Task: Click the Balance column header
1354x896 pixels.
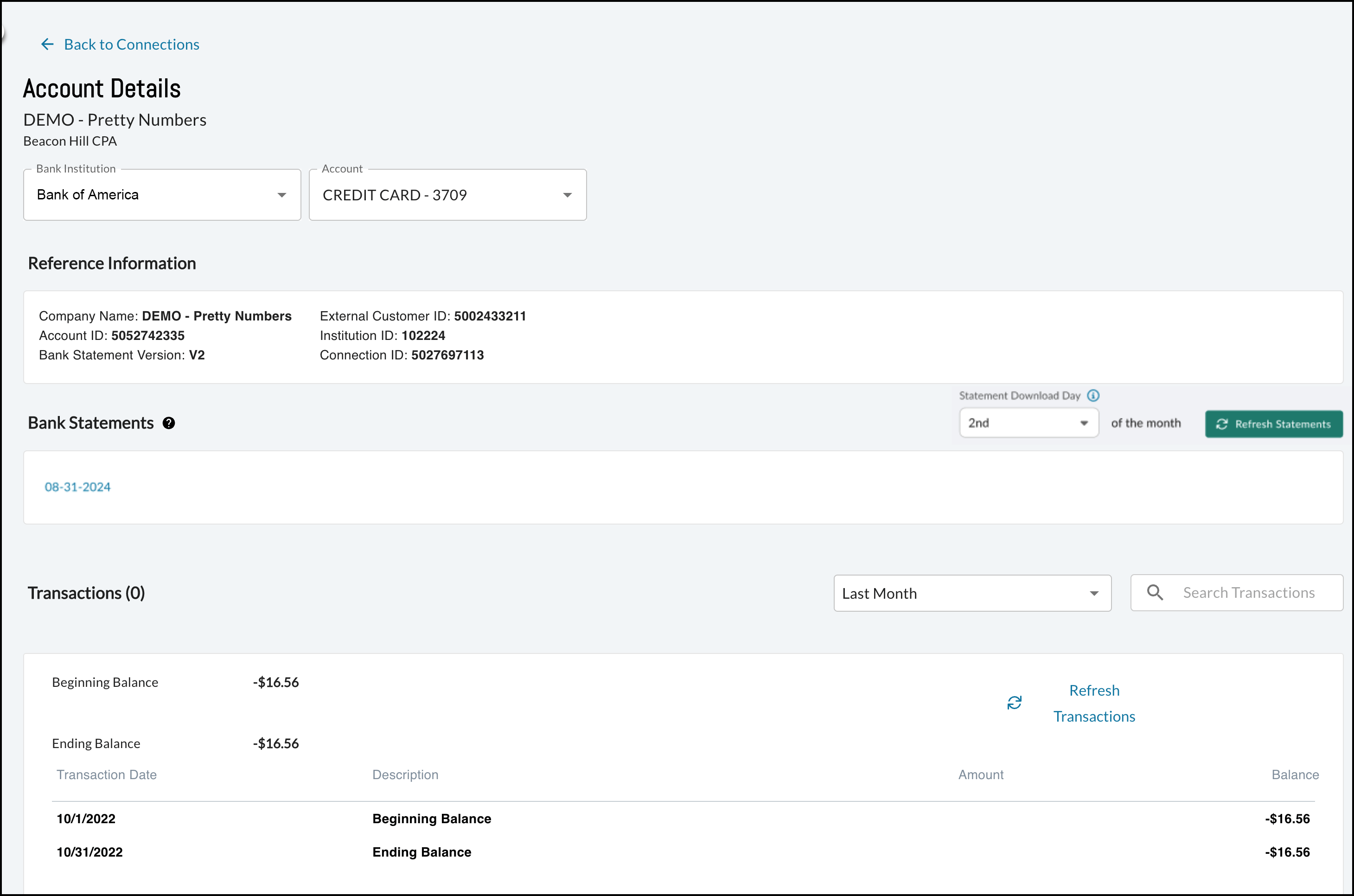Action: coord(1295,775)
